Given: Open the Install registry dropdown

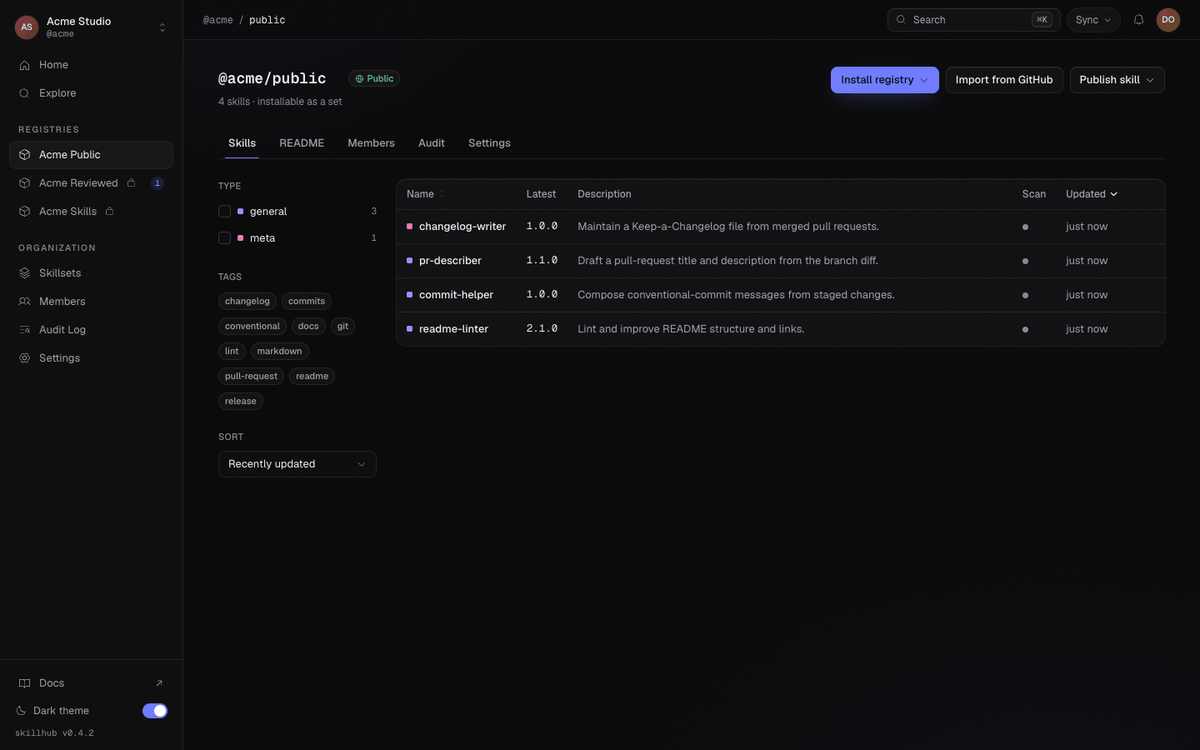Looking at the screenshot, I should [885, 80].
